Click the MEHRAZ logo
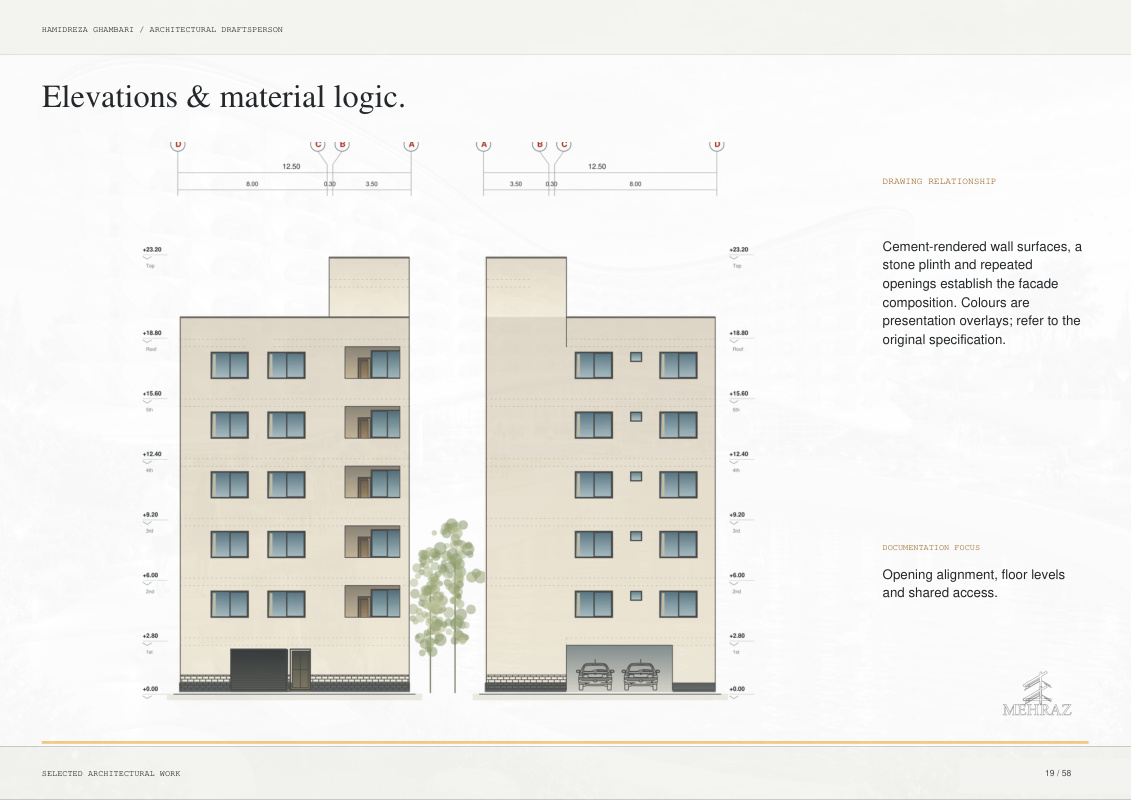 (1037, 694)
